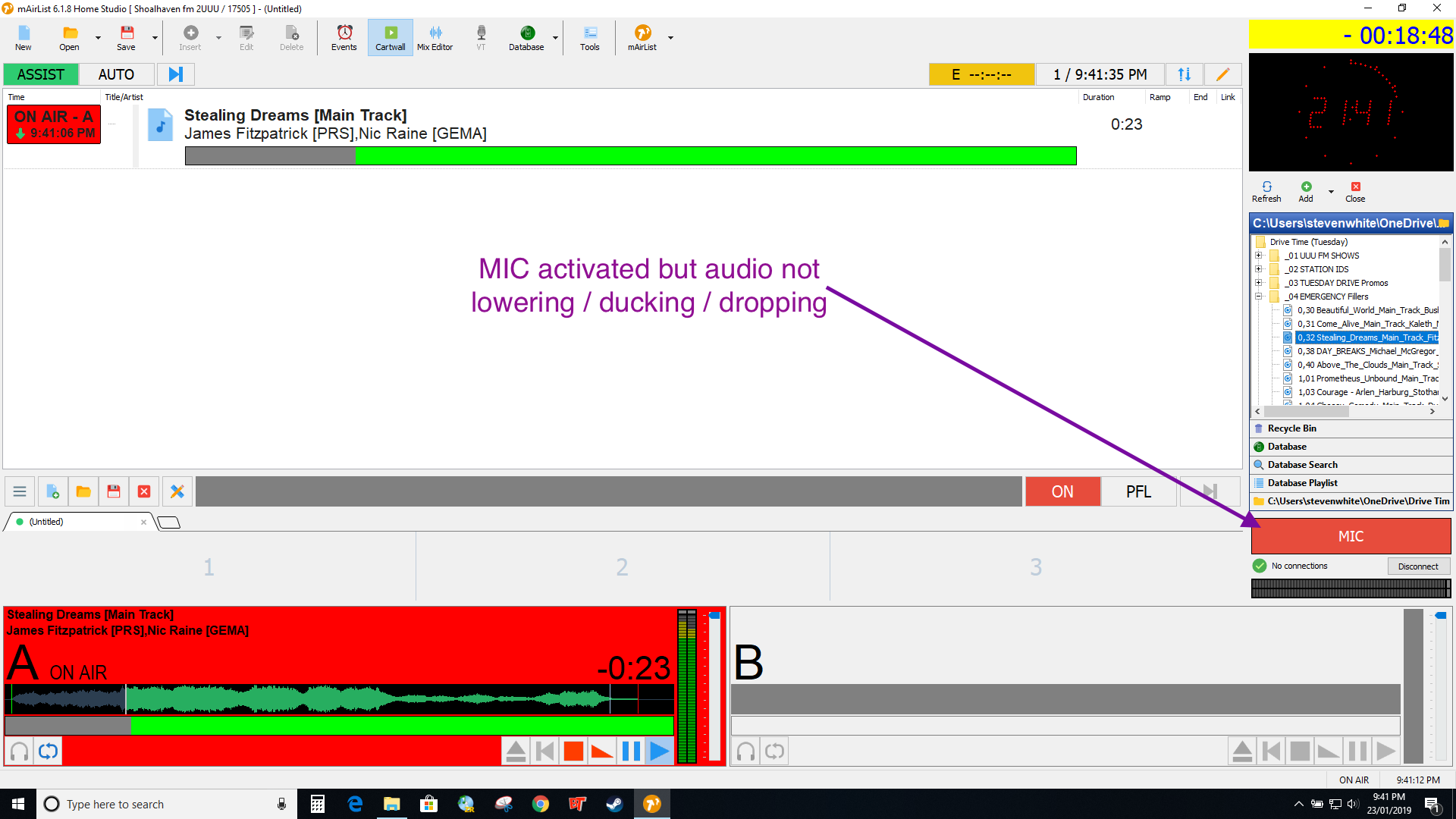Open the Save button dropdown arrow

154,36
